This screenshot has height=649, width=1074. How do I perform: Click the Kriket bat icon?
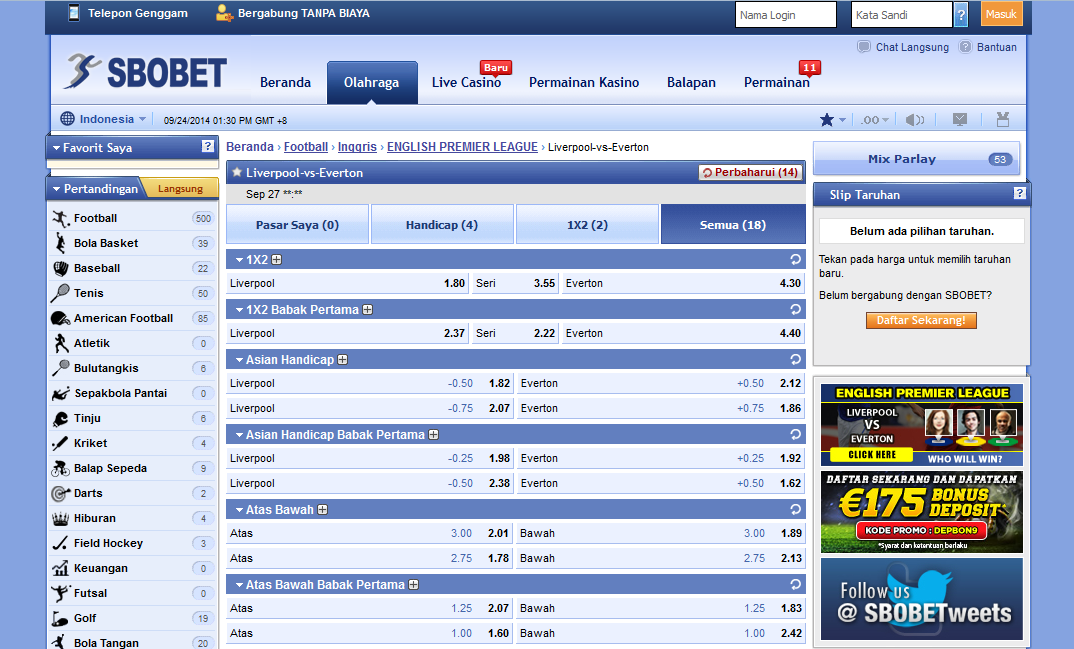(x=60, y=444)
